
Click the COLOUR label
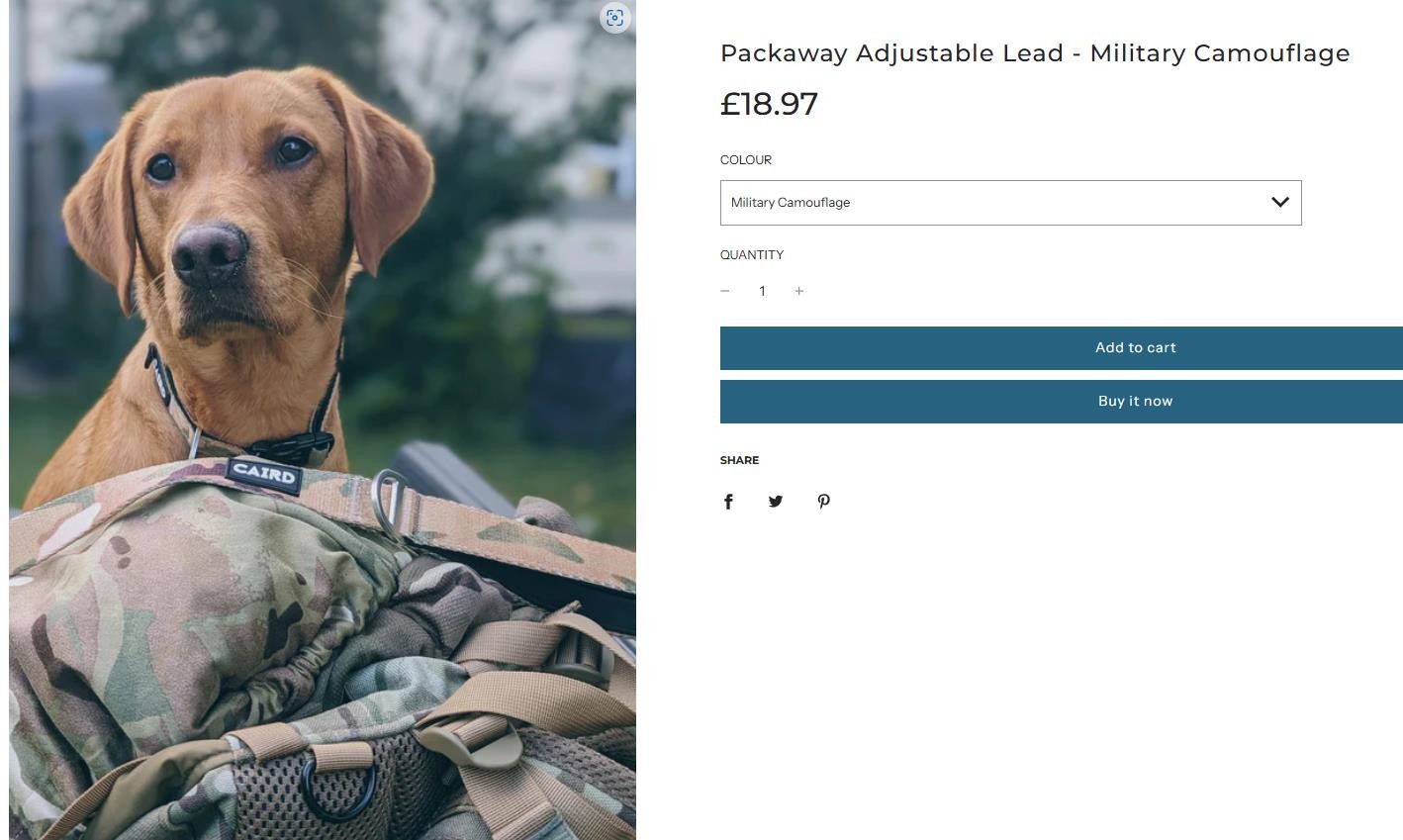point(746,160)
